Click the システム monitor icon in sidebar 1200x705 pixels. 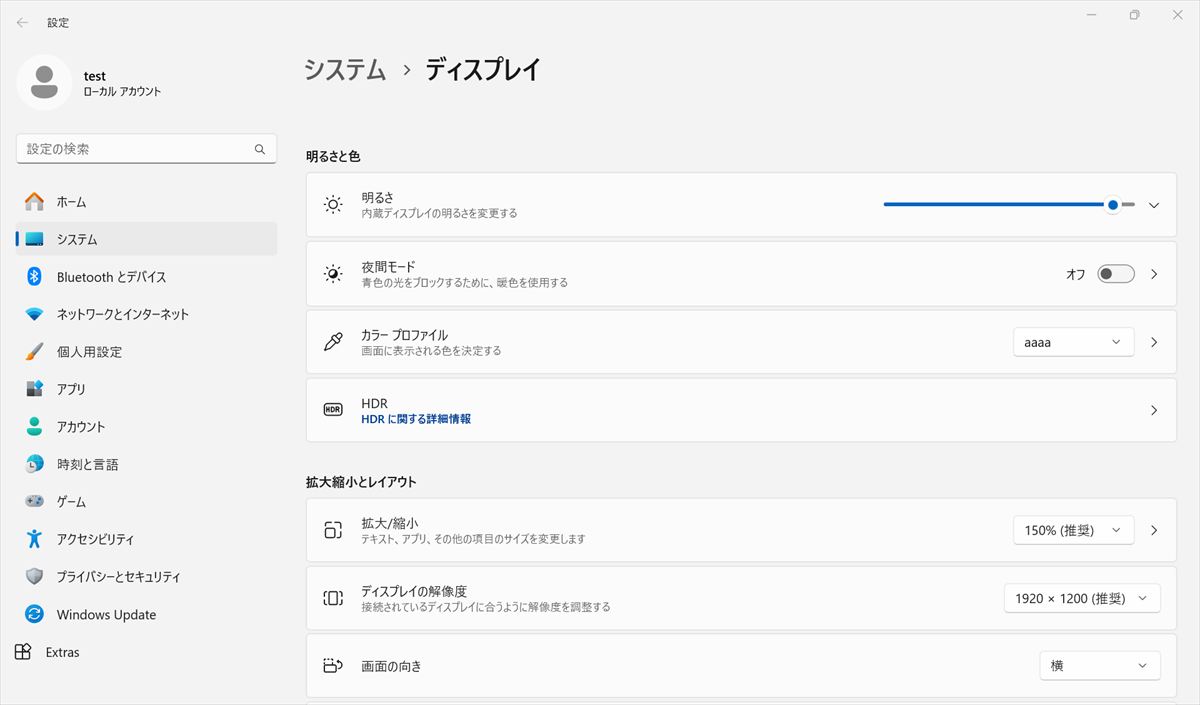[35, 240]
